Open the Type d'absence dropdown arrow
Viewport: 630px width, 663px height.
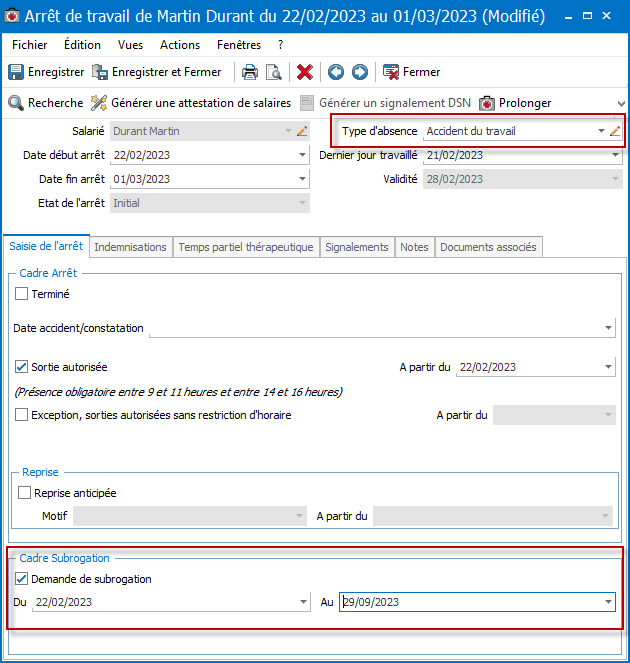601,131
